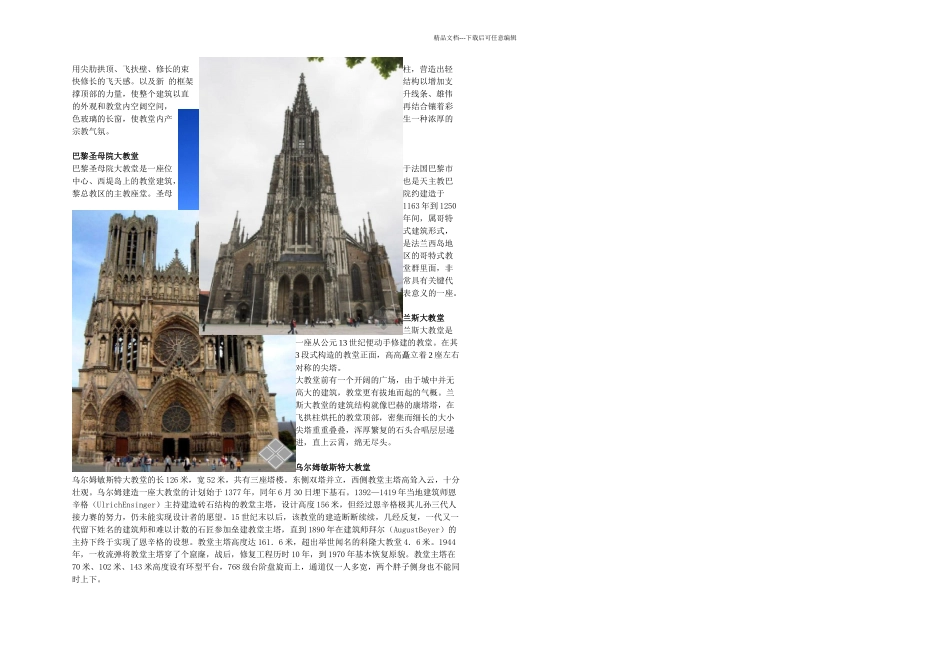Click the line starting 70 米、102 米、143 米

point(266,567)
